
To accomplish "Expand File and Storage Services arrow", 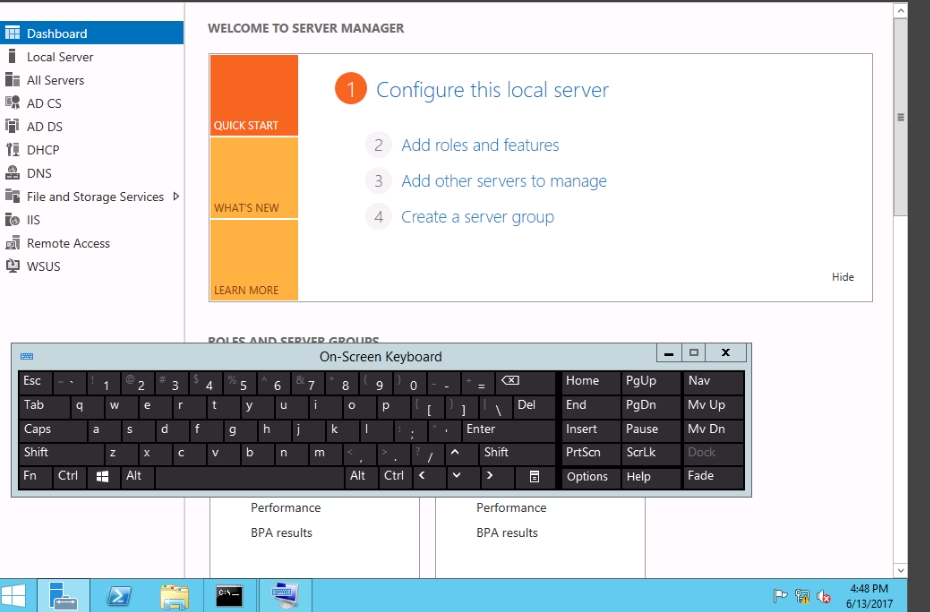I will pos(176,196).
